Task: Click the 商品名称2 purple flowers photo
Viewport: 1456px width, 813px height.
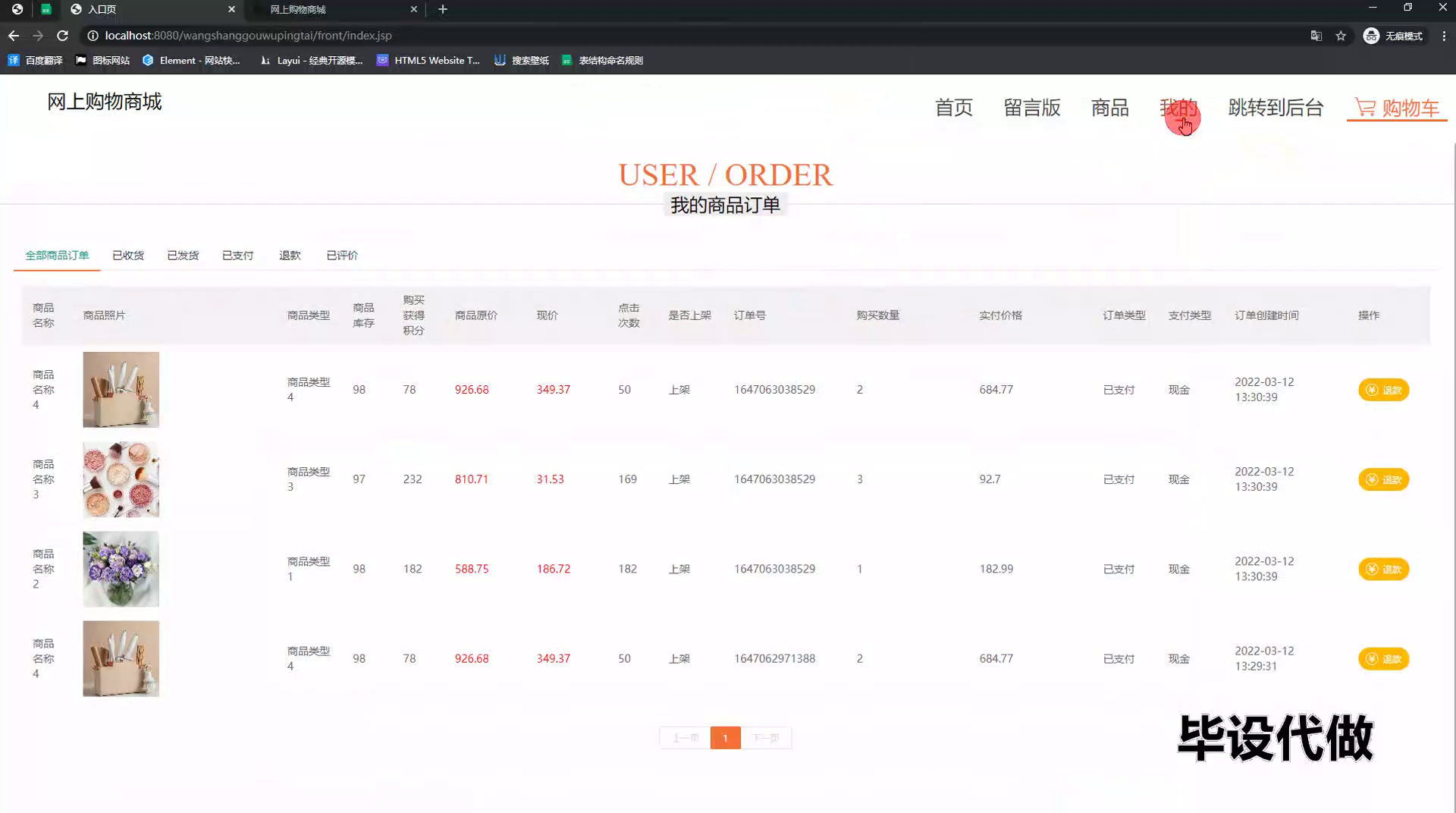Action: (121, 569)
